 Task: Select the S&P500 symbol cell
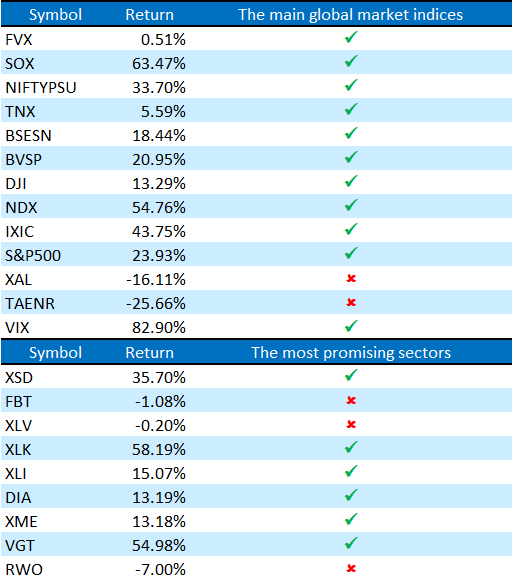55,255
